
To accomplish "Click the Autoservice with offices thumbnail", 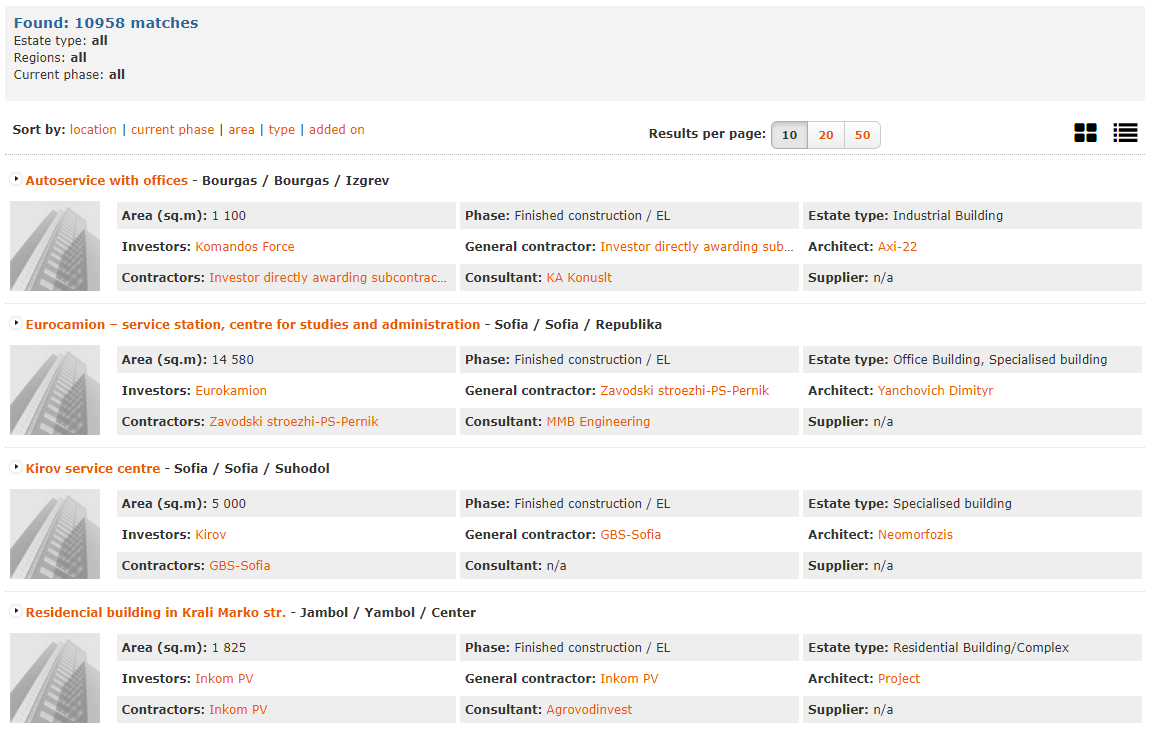I will click(x=55, y=246).
